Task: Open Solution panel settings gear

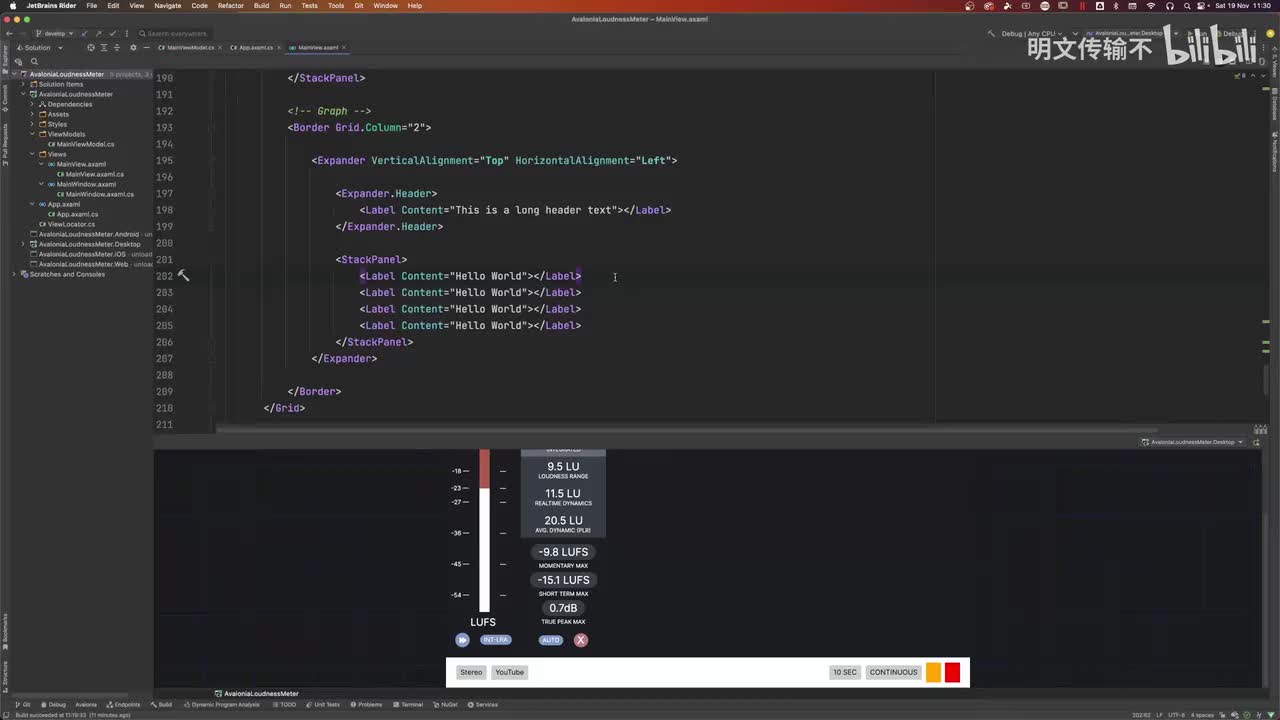Action: click(133, 48)
